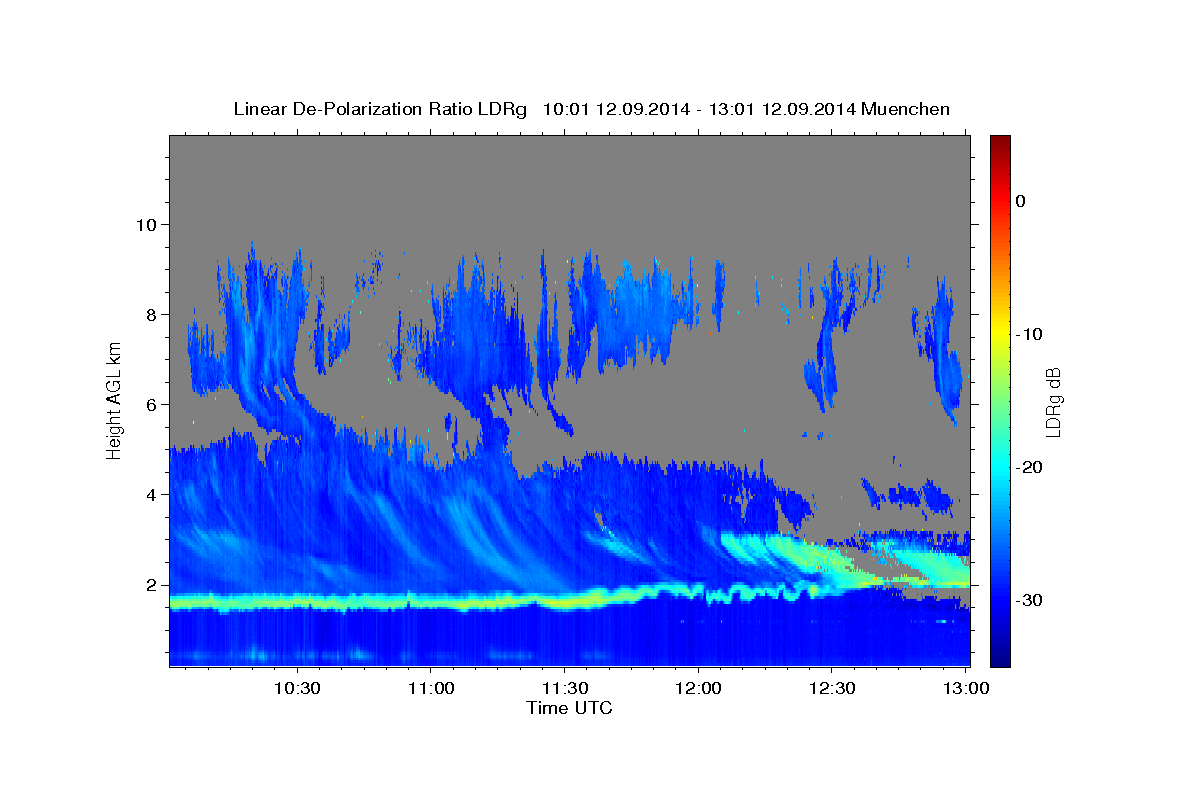Viewport: 1200px width, 800px height.
Task: Click the height tick label '2'
Action: [152, 584]
